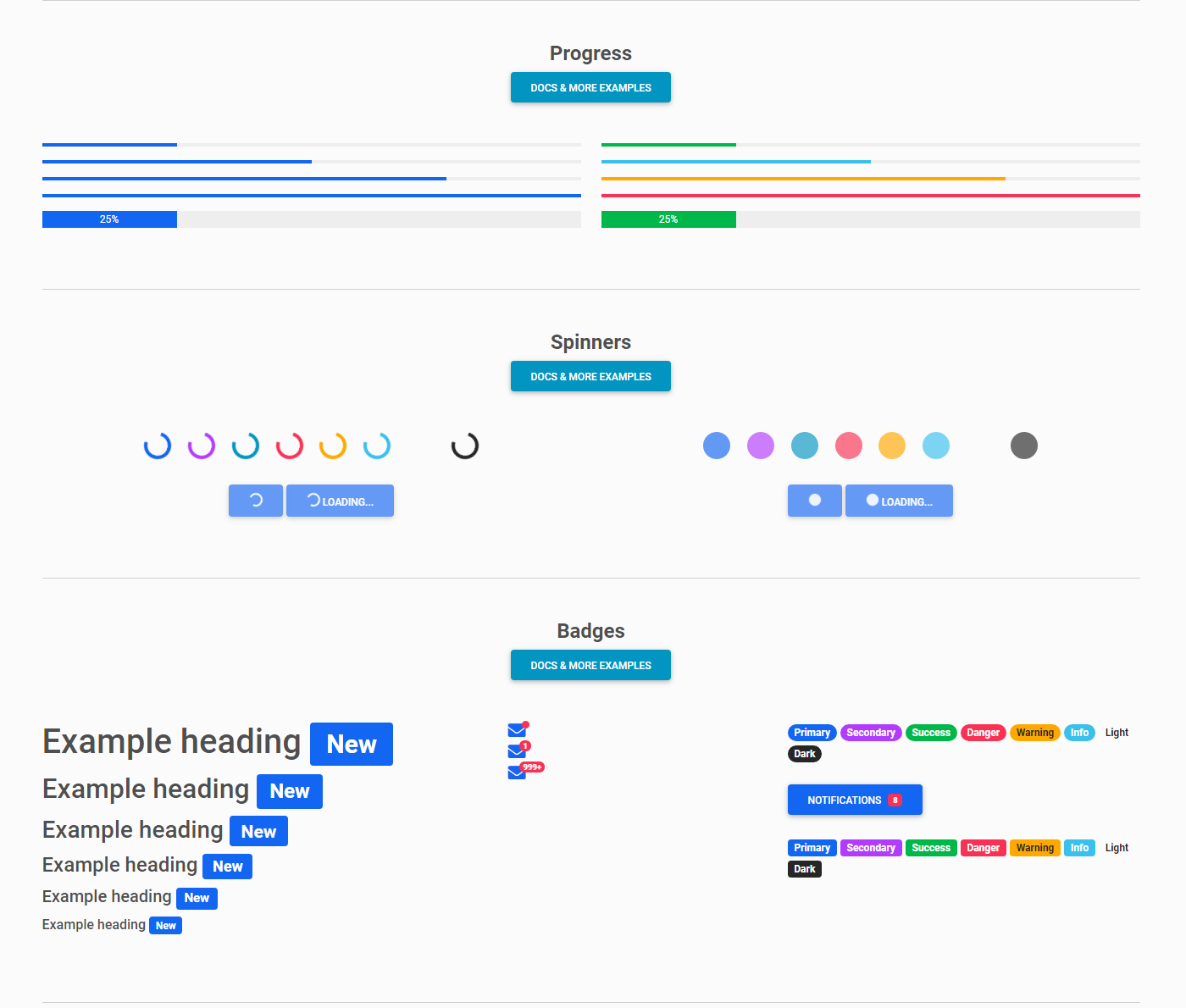Click the envelope icon with the "1" badge
Viewport: 1186px width, 1008px height.
(x=517, y=751)
